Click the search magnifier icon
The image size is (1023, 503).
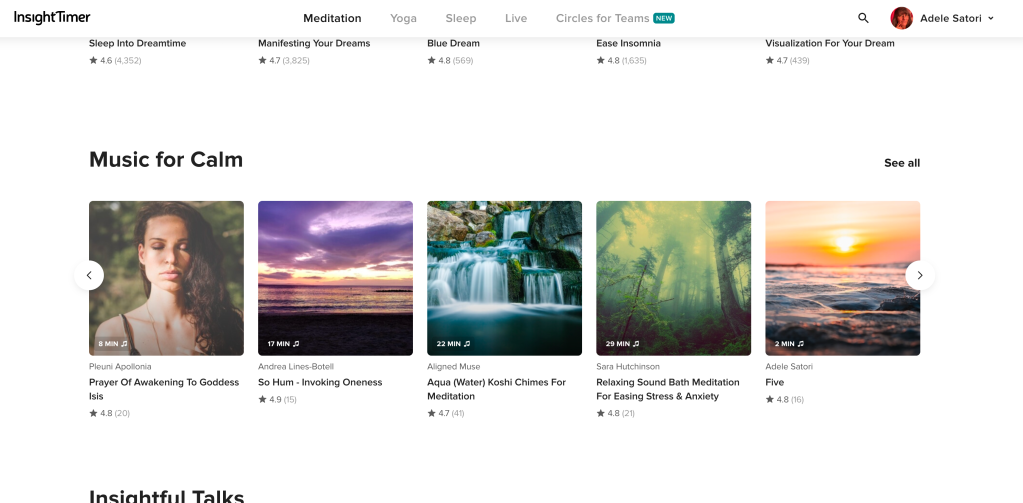tap(863, 18)
